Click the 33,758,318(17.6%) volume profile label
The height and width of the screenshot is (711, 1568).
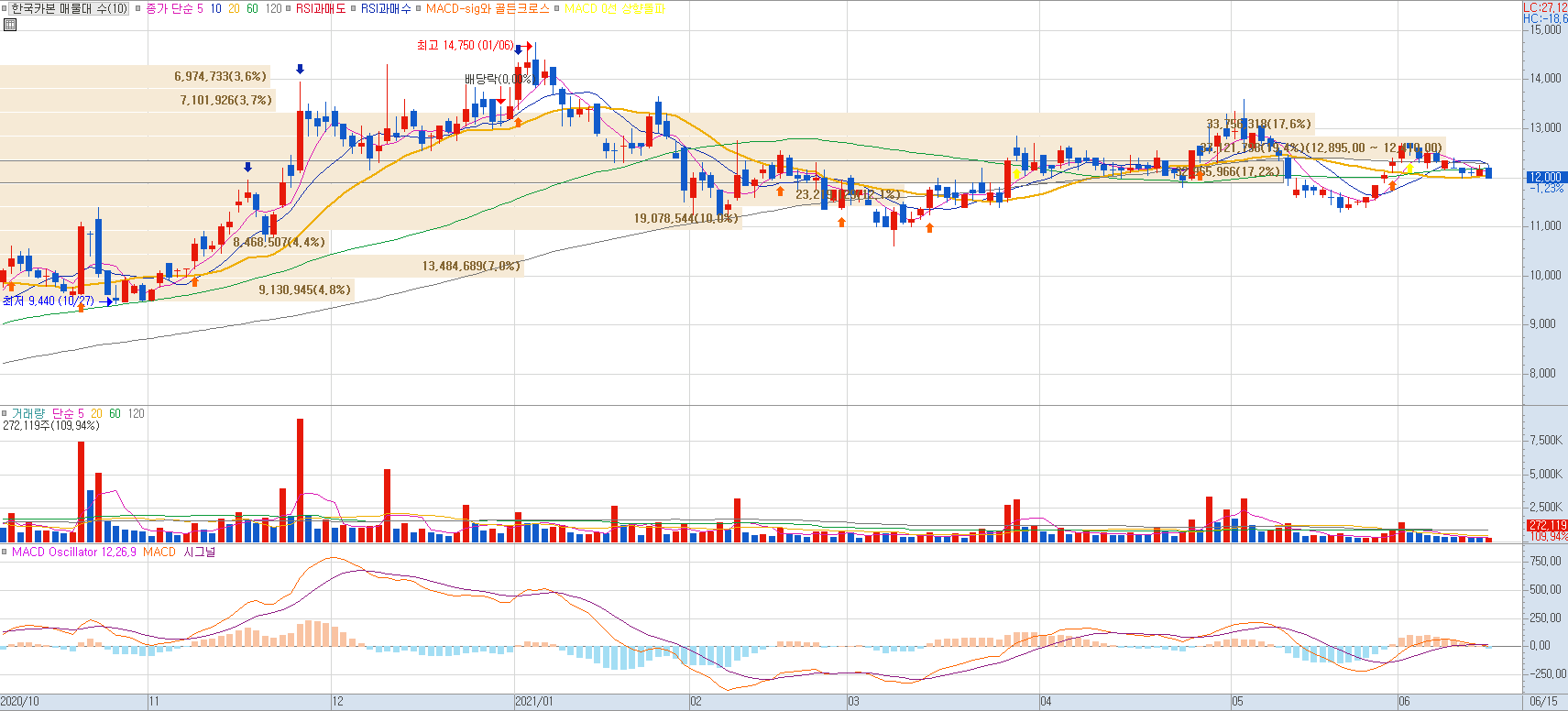click(1258, 124)
